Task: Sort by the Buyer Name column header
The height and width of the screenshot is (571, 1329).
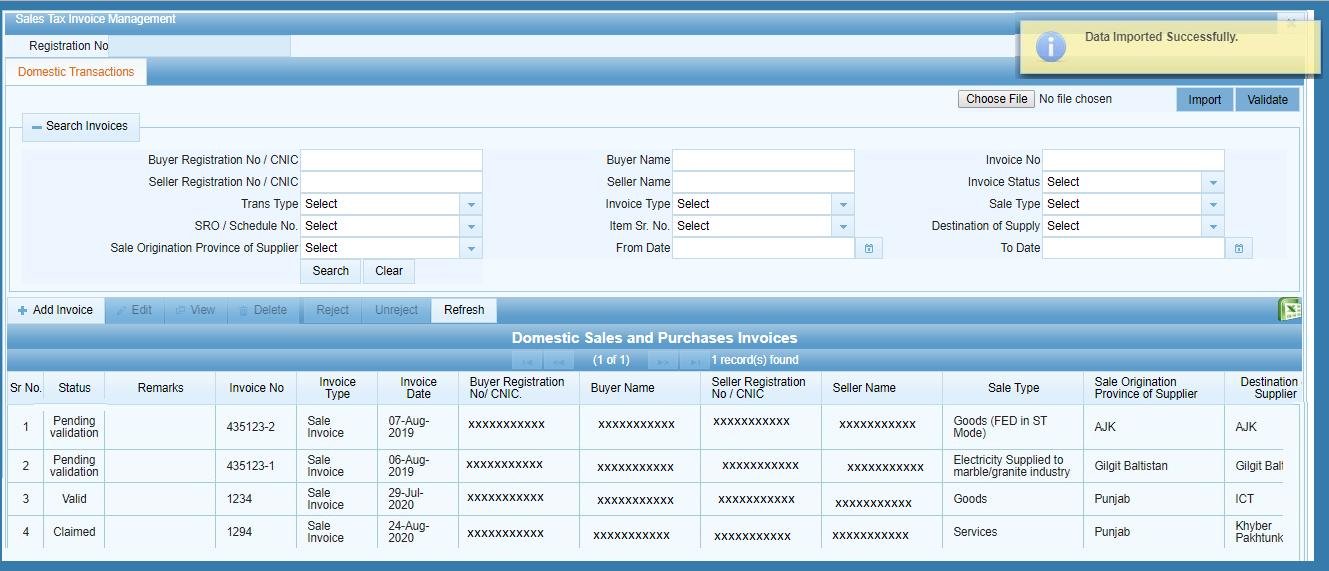Action: [640, 388]
